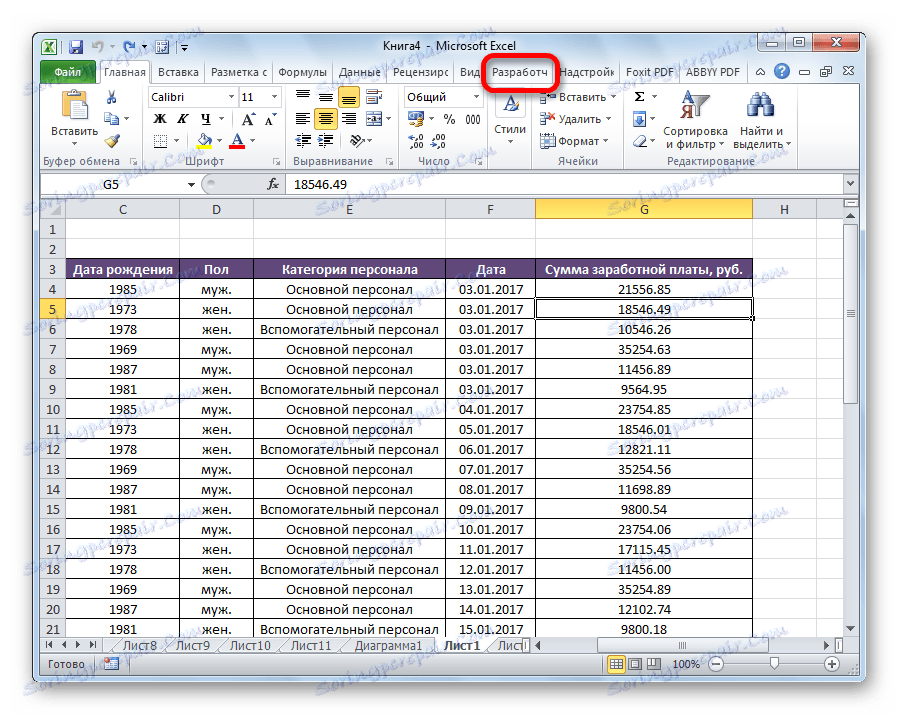This screenshot has height=715, width=899.
Task: Toggle top vertical alignment
Action: [303, 97]
